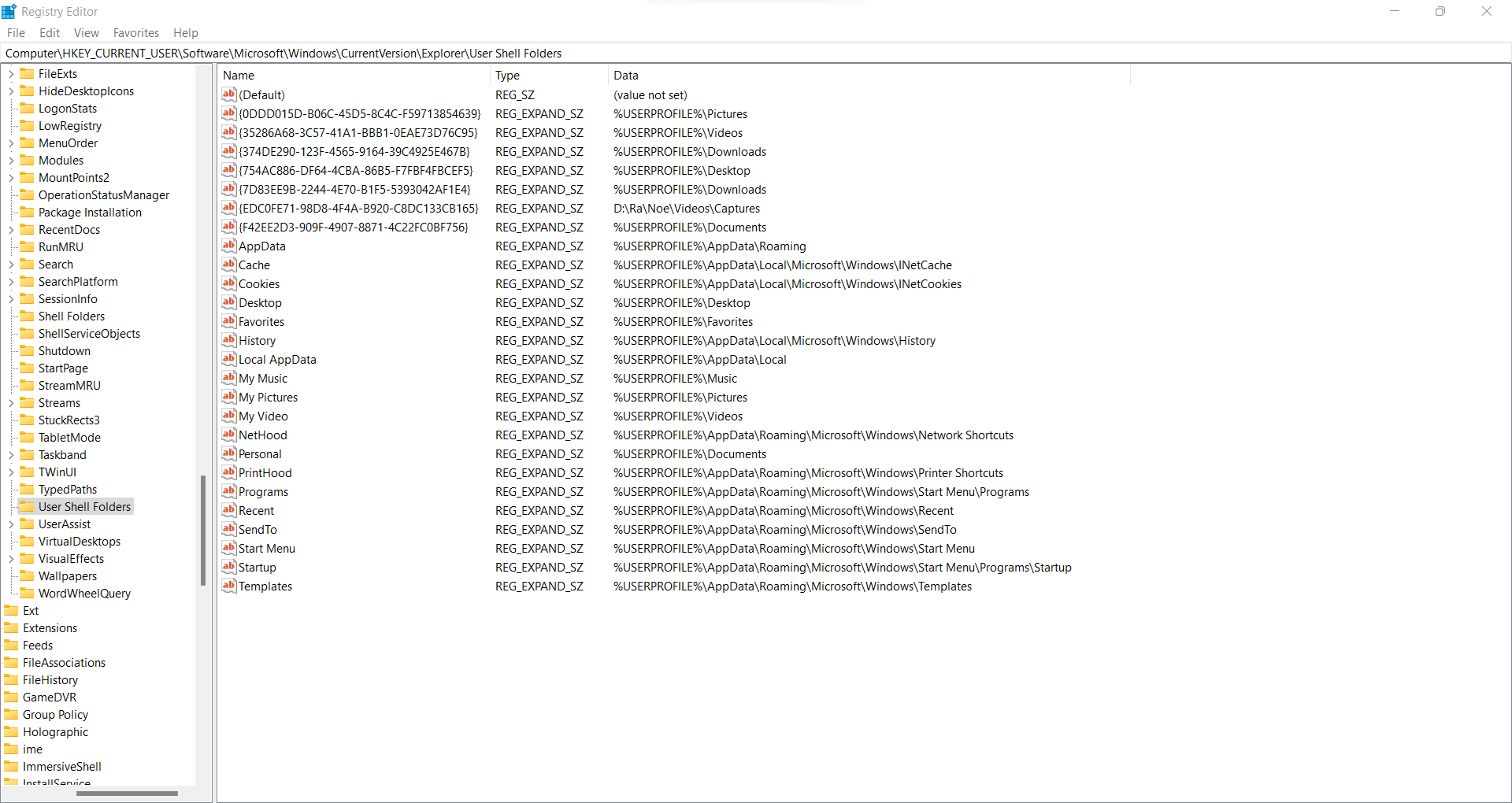Expand the MenuOrder key

(11, 143)
